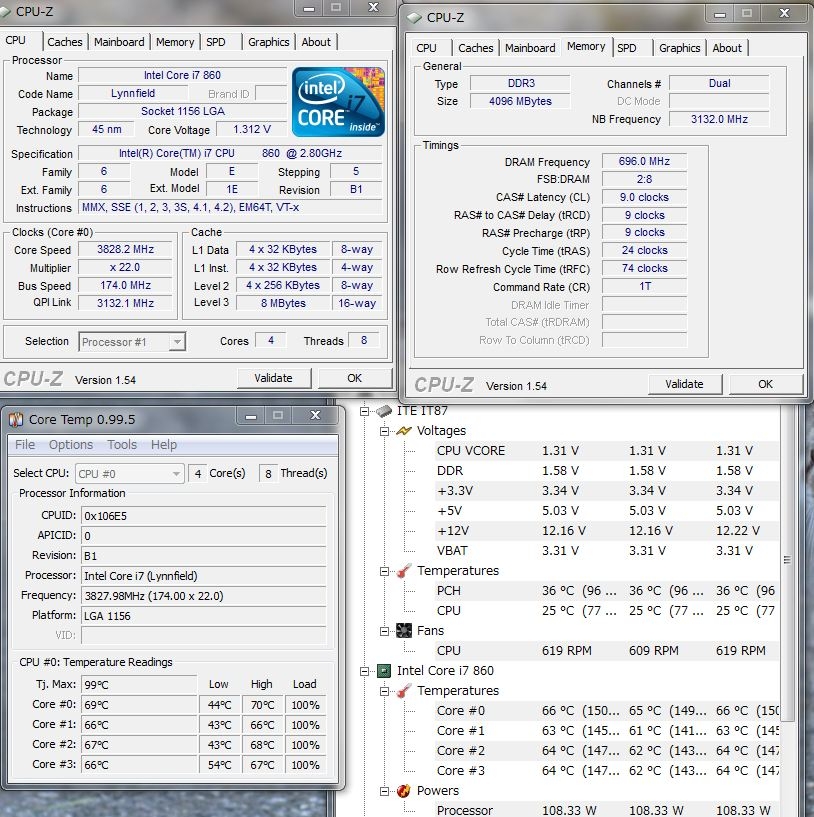
Task: Open the File menu in Core Temp
Action: pos(25,444)
